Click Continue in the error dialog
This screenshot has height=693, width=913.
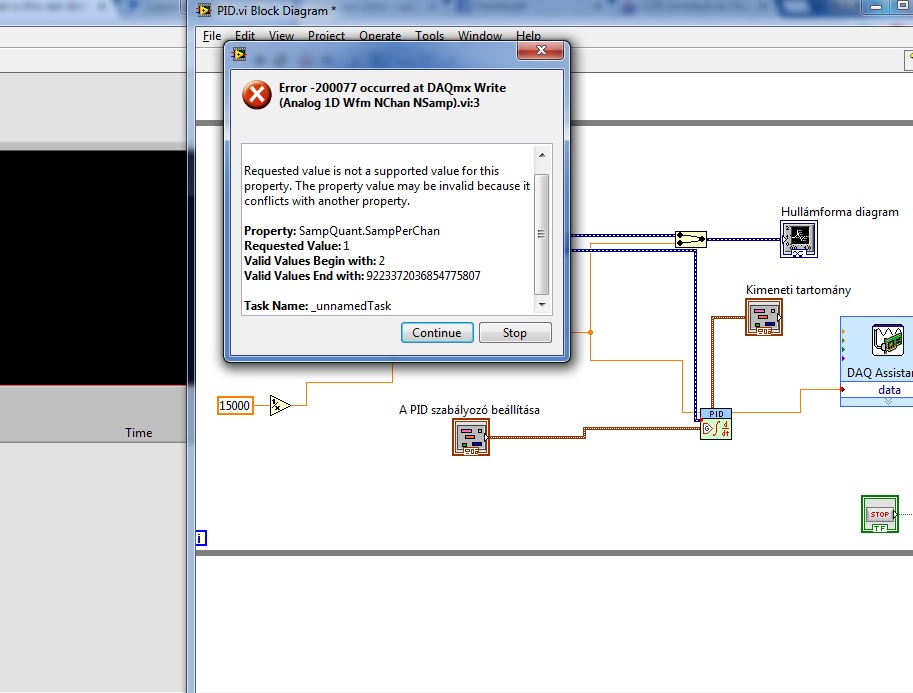point(437,333)
